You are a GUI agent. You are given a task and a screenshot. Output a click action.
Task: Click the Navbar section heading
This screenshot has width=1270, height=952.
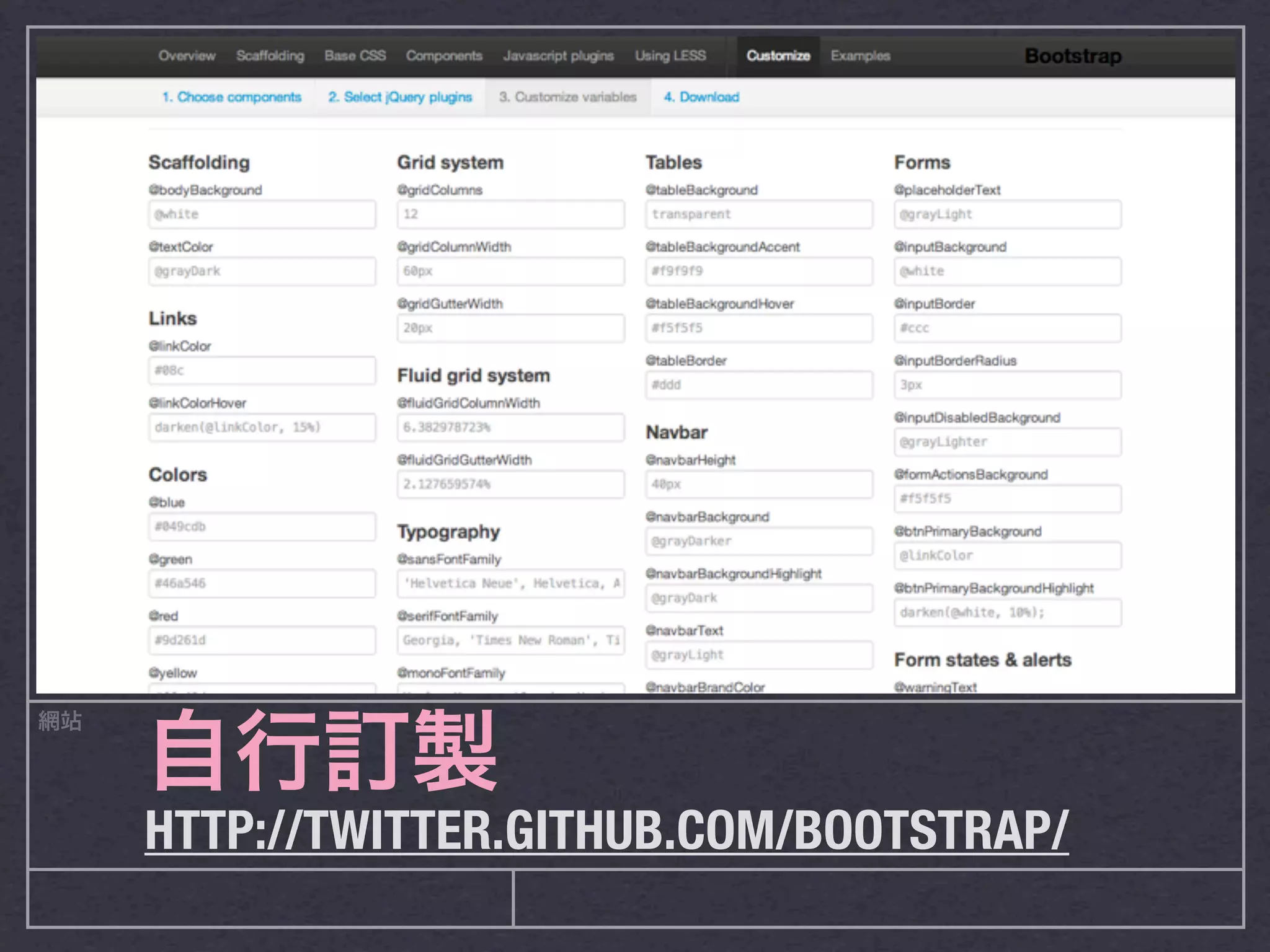[x=677, y=433]
